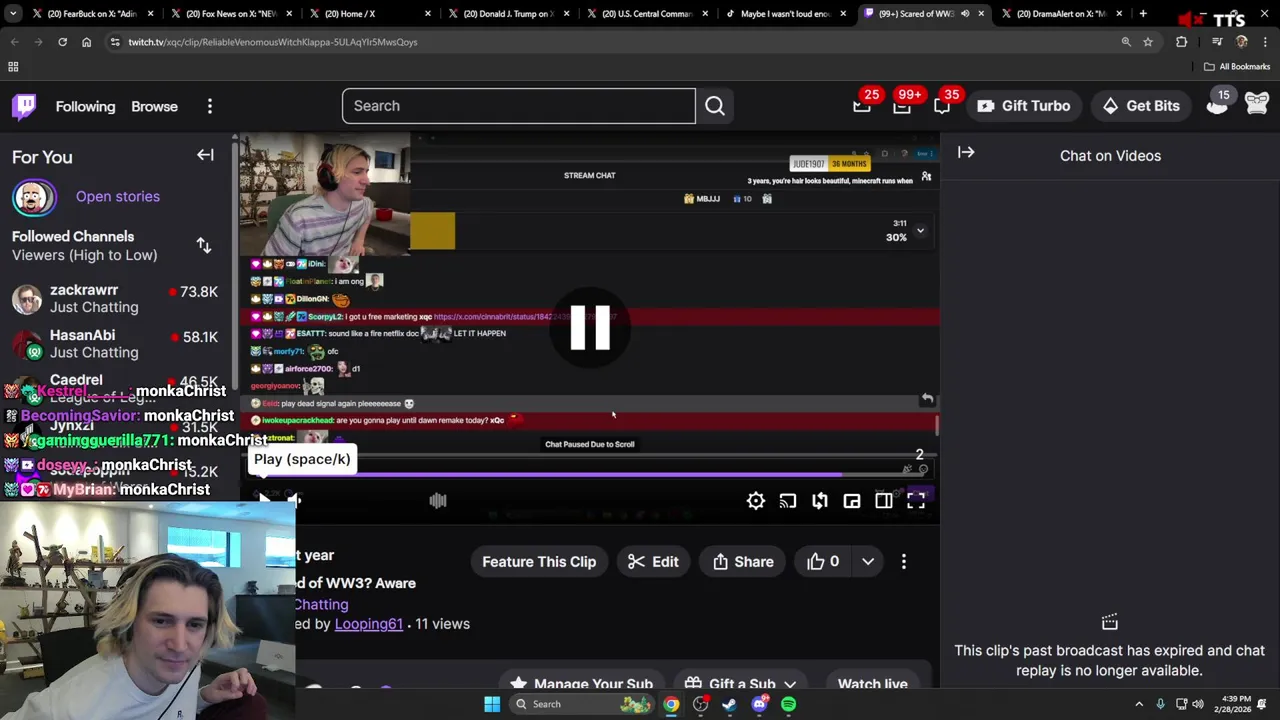Click the search magnifier button

(x=715, y=106)
